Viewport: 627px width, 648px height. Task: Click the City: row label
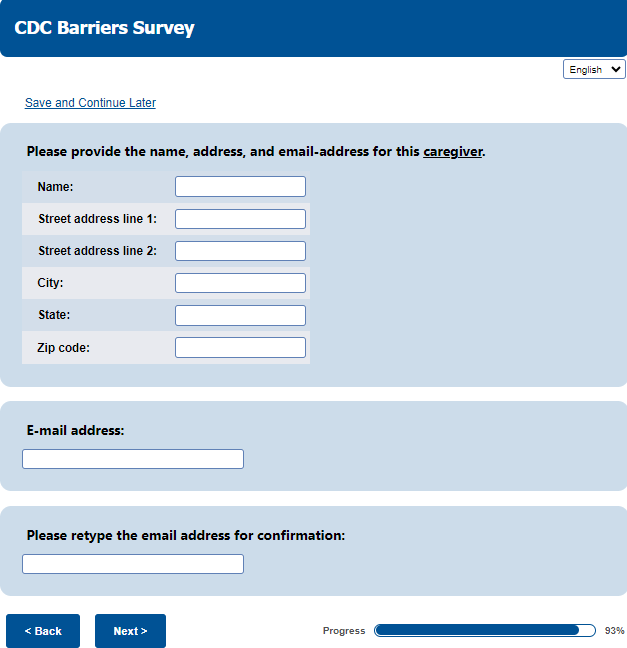click(50, 283)
